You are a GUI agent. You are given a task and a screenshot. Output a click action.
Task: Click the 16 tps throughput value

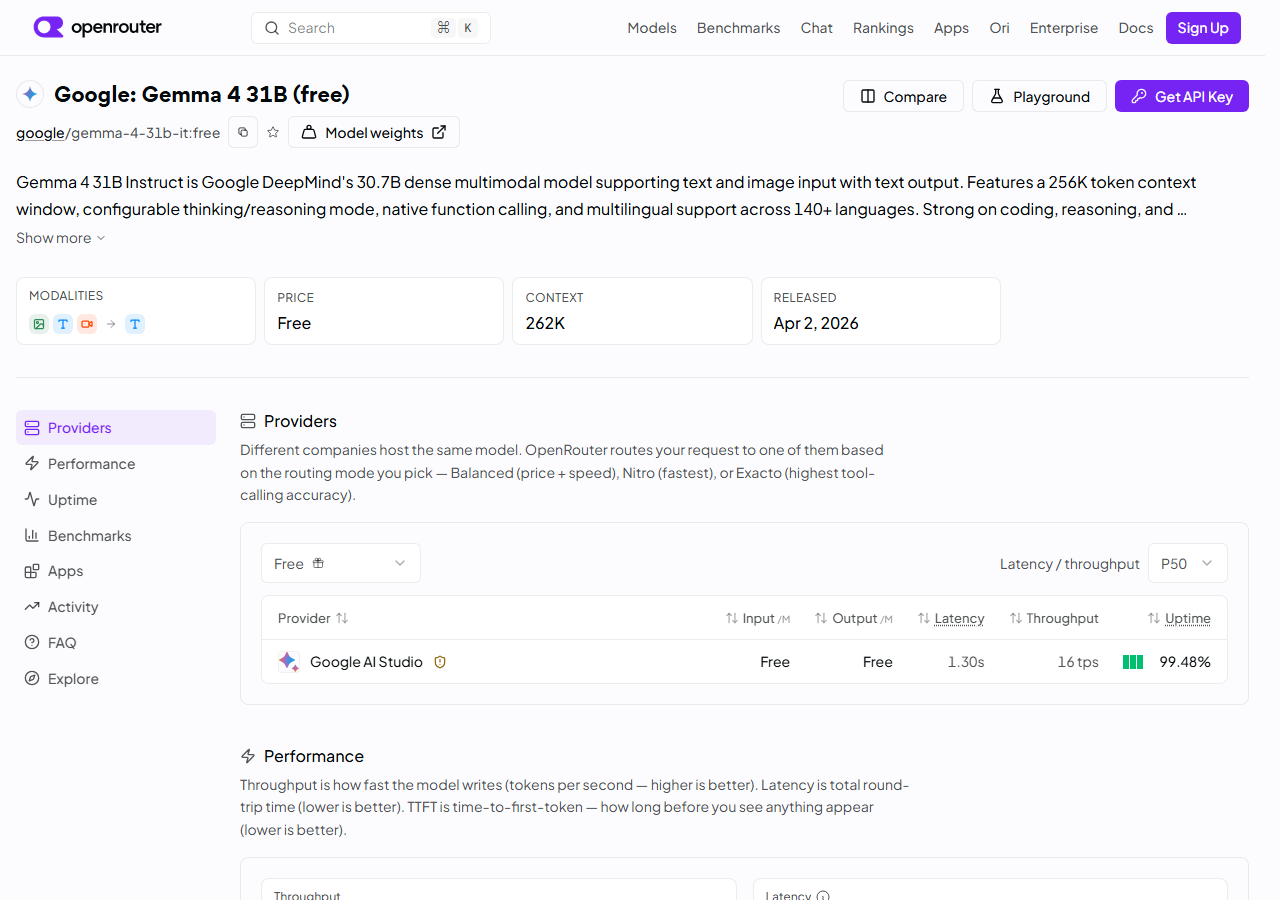pos(1078,662)
